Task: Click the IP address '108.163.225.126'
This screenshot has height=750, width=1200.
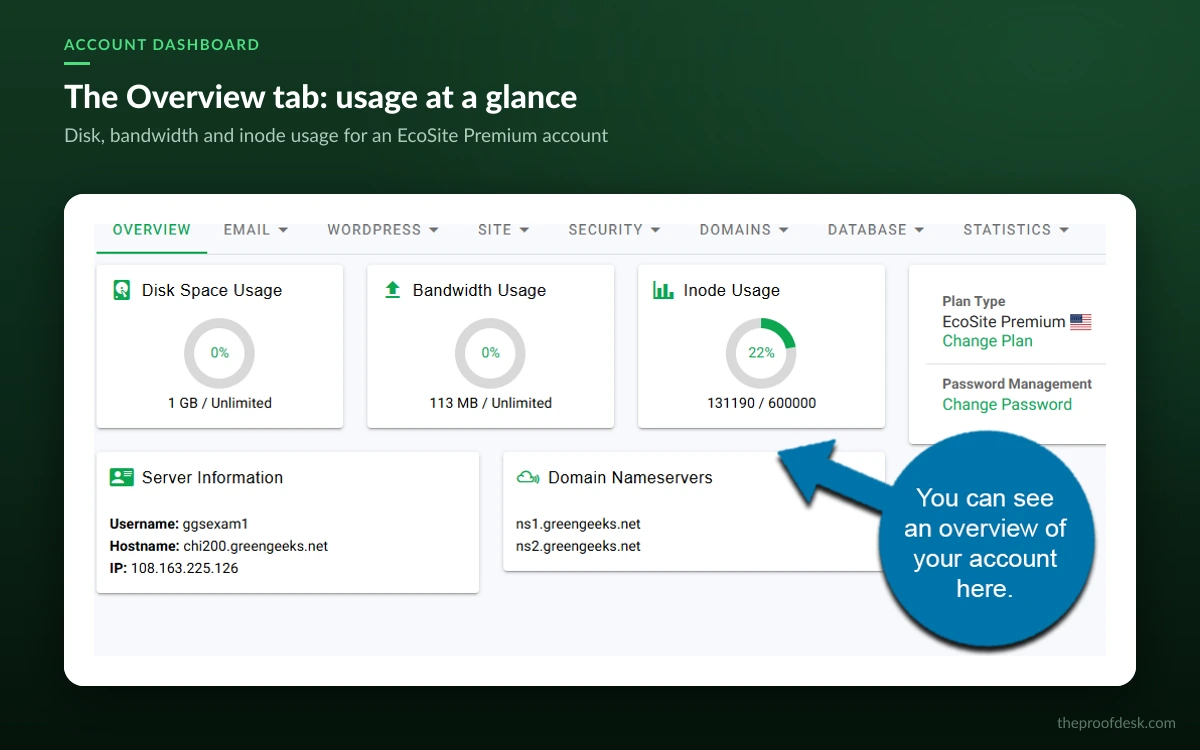Action: (x=185, y=568)
